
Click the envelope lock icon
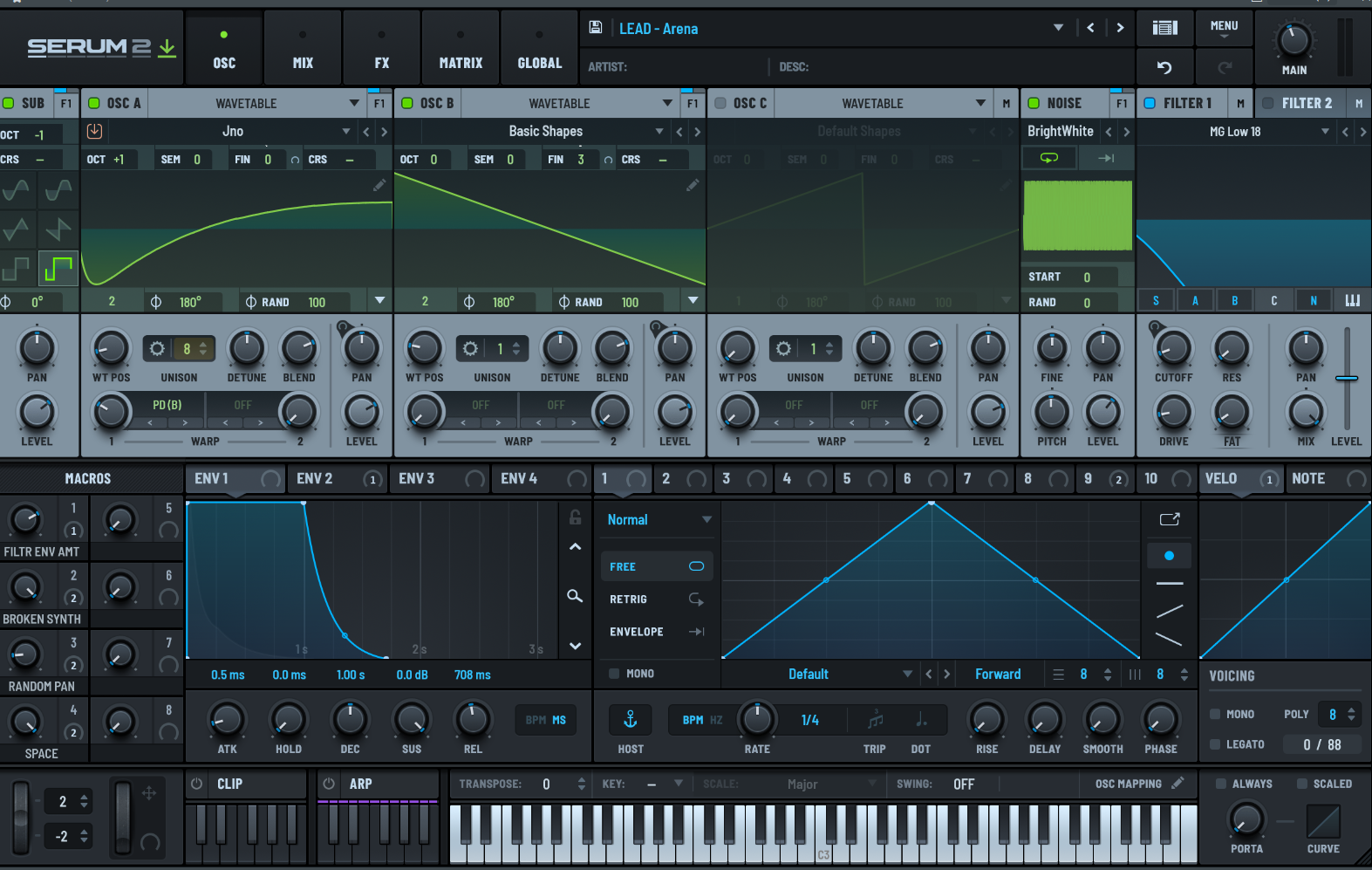(576, 517)
